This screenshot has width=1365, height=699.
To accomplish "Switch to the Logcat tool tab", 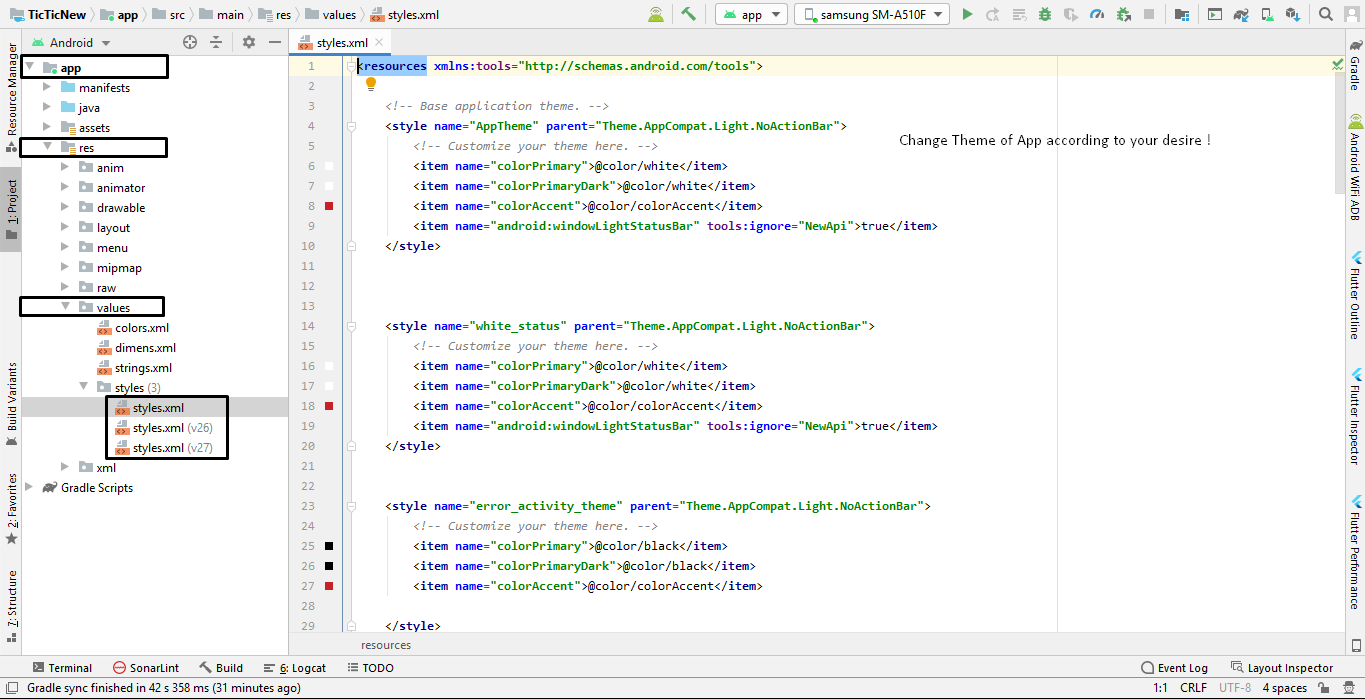I will (x=294, y=668).
